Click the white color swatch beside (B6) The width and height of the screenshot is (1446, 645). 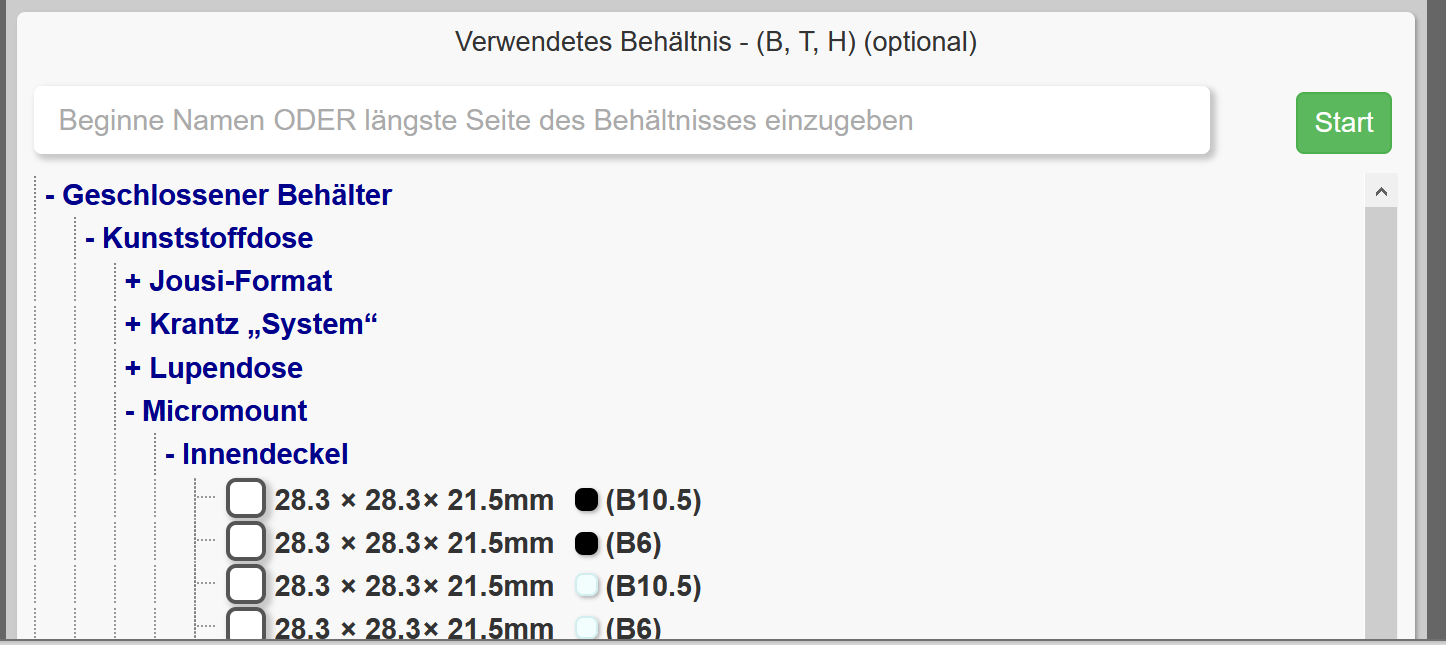coord(587,628)
